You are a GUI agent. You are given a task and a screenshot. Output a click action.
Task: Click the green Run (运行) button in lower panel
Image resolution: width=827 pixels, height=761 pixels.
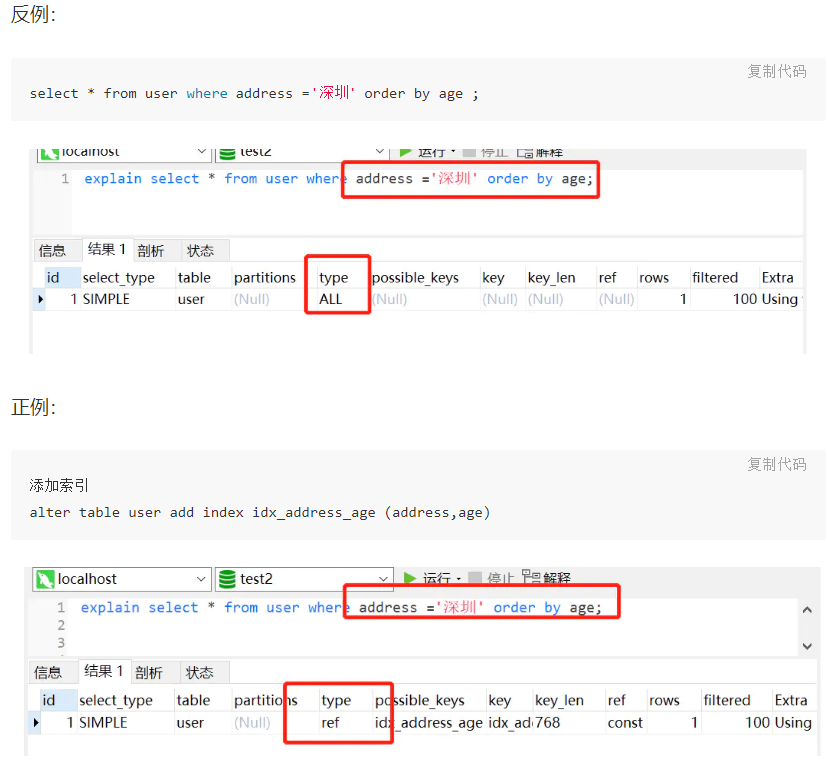(427, 579)
